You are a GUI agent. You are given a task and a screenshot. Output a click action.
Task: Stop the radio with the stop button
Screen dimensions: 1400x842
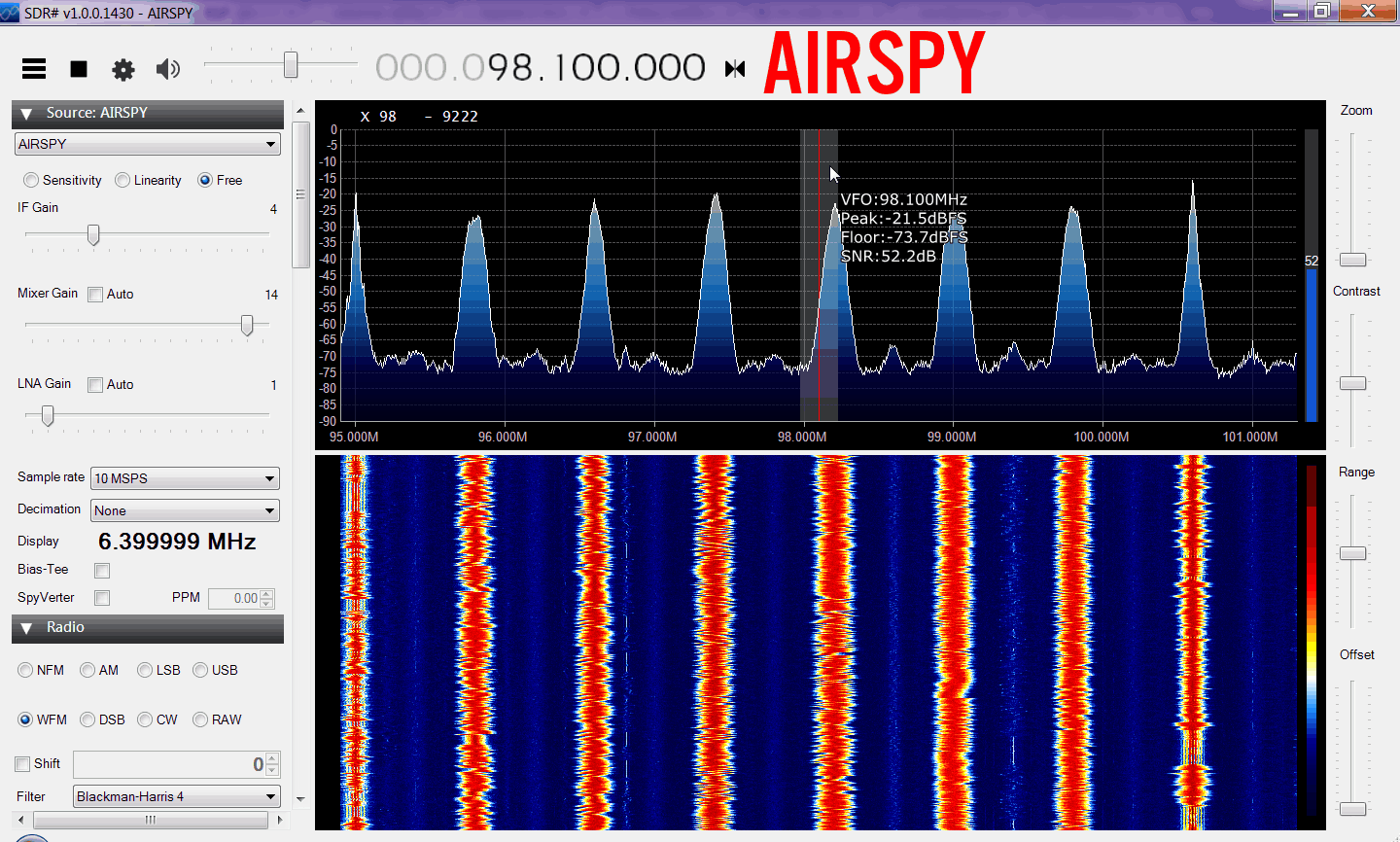[x=79, y=68]
